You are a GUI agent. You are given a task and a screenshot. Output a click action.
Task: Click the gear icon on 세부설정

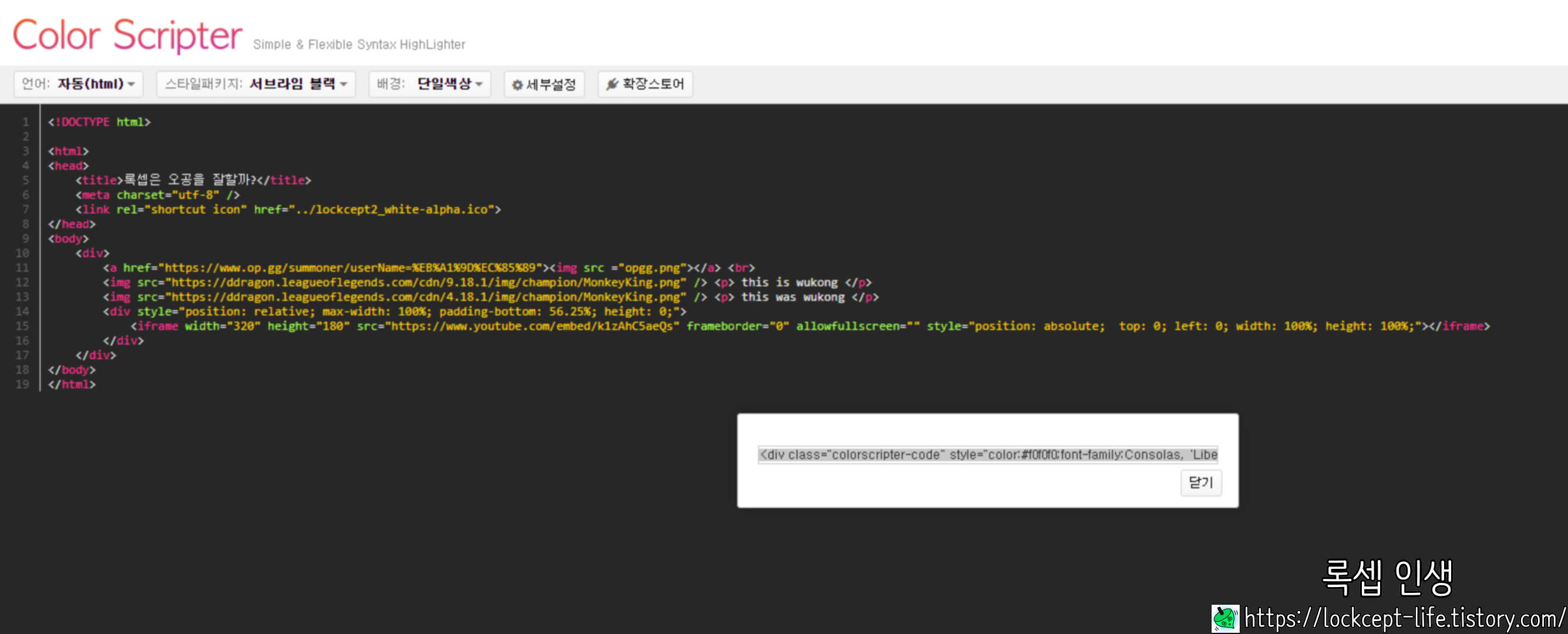tap(517, 85)
